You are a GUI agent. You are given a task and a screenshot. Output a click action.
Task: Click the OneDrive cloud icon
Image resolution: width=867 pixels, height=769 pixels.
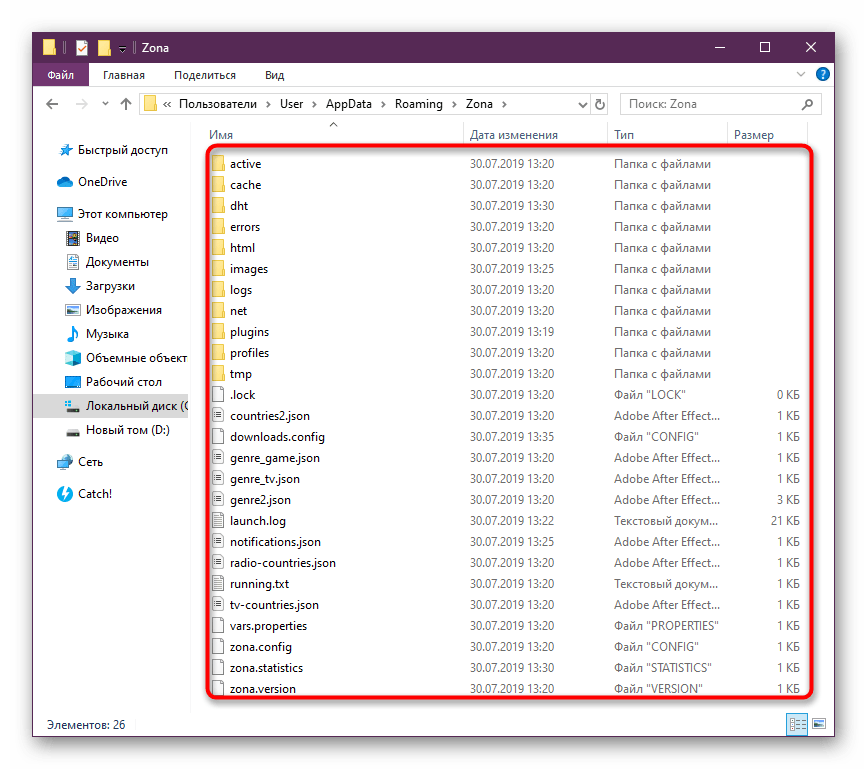coord(66,182)
